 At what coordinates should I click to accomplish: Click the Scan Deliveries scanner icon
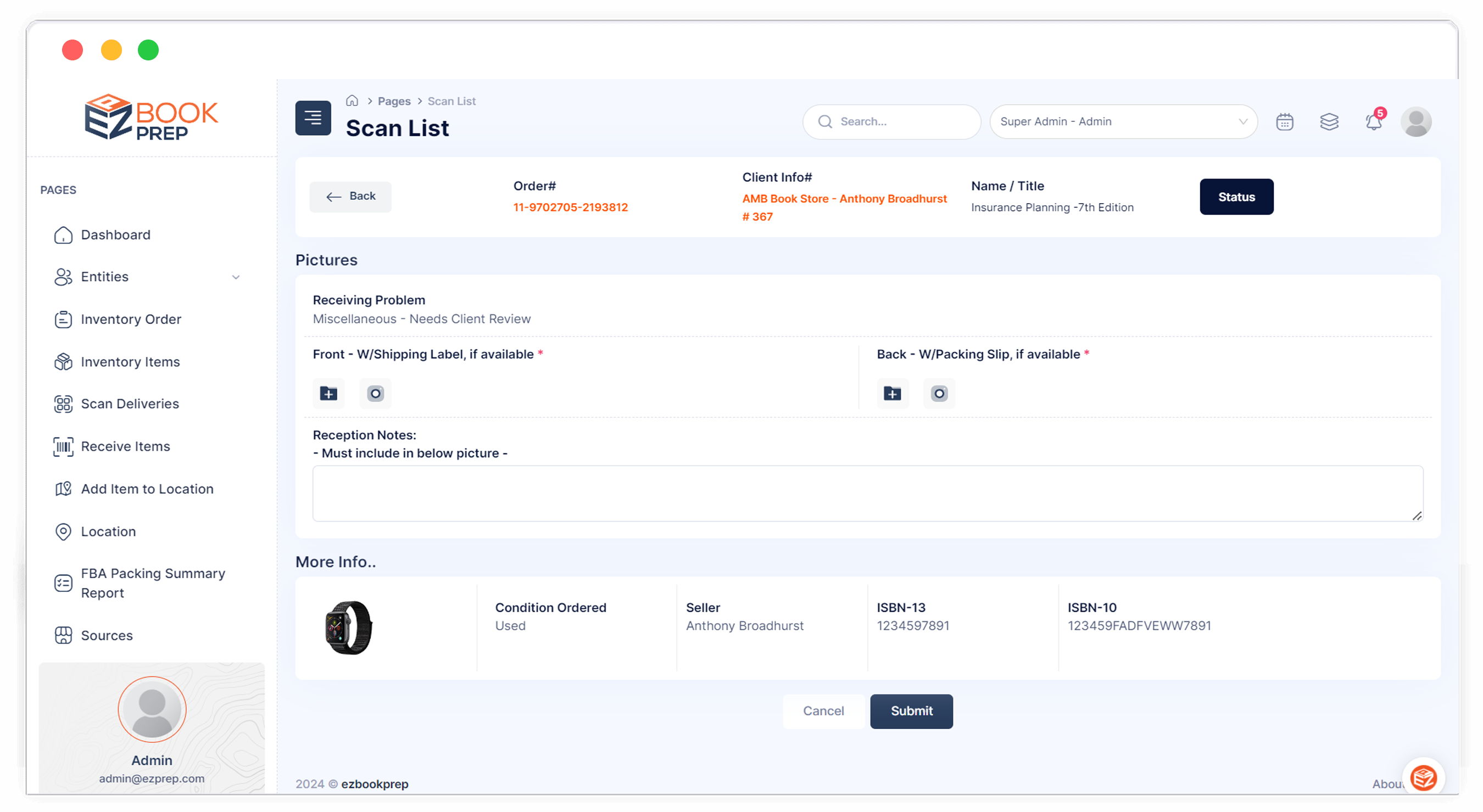[63, 404]
